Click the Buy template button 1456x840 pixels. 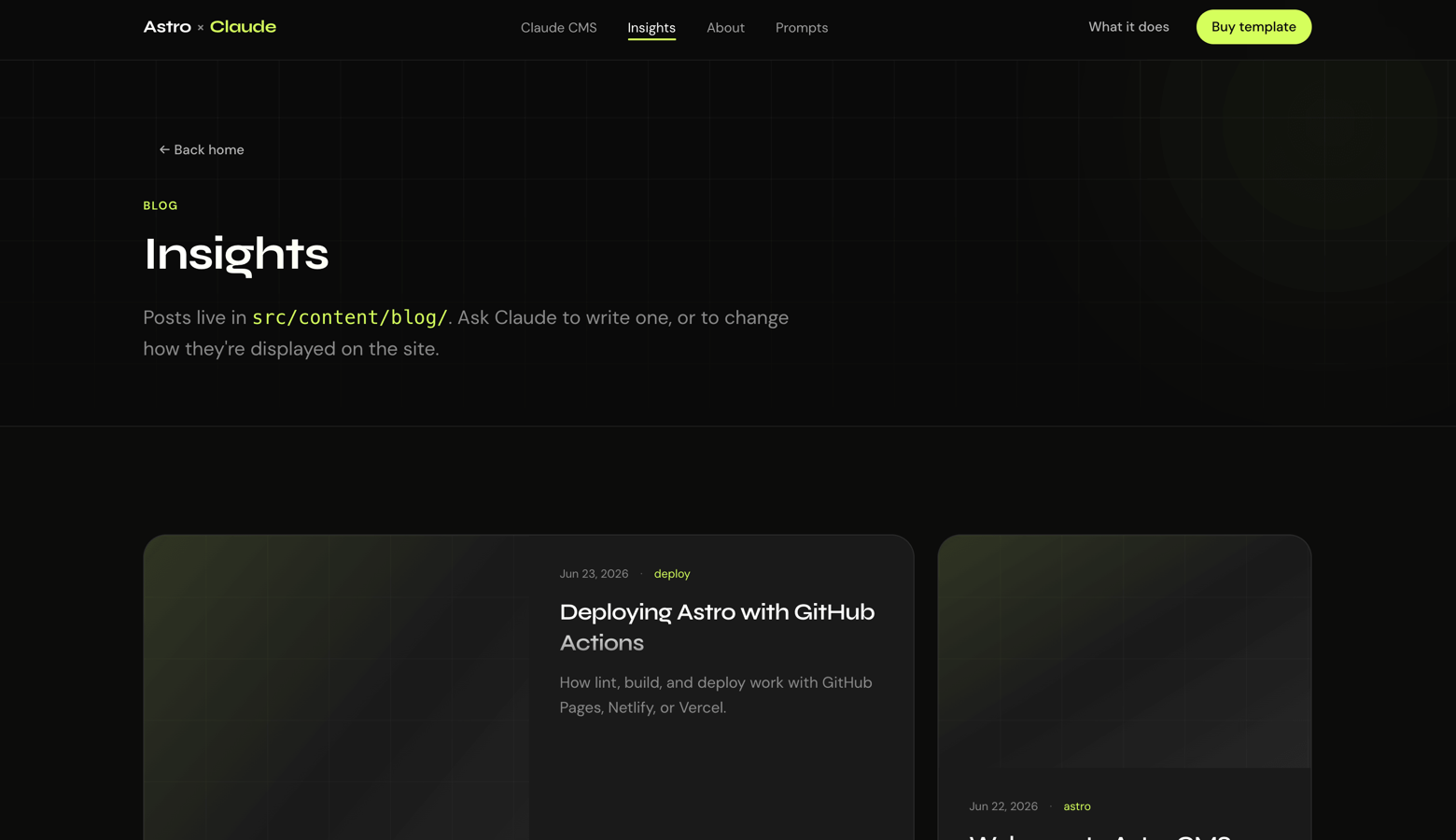[1253, 27]
